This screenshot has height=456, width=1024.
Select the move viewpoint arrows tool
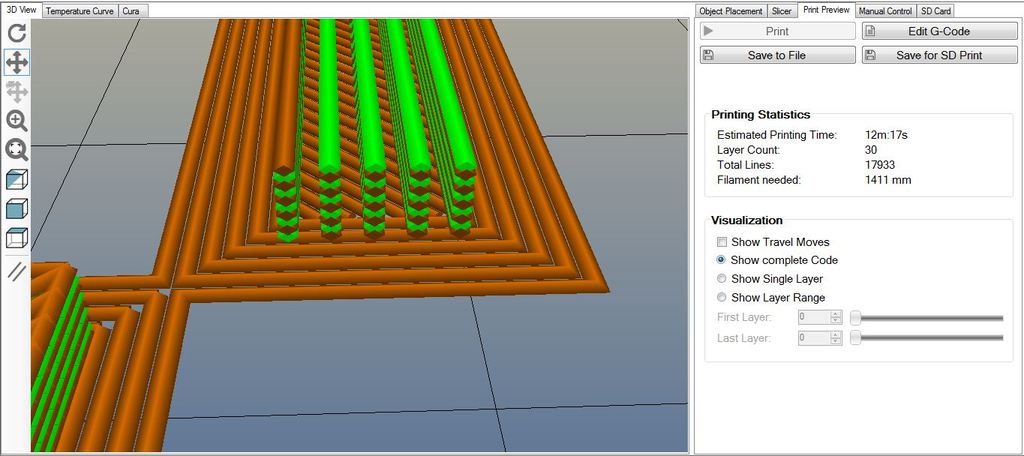16,63
